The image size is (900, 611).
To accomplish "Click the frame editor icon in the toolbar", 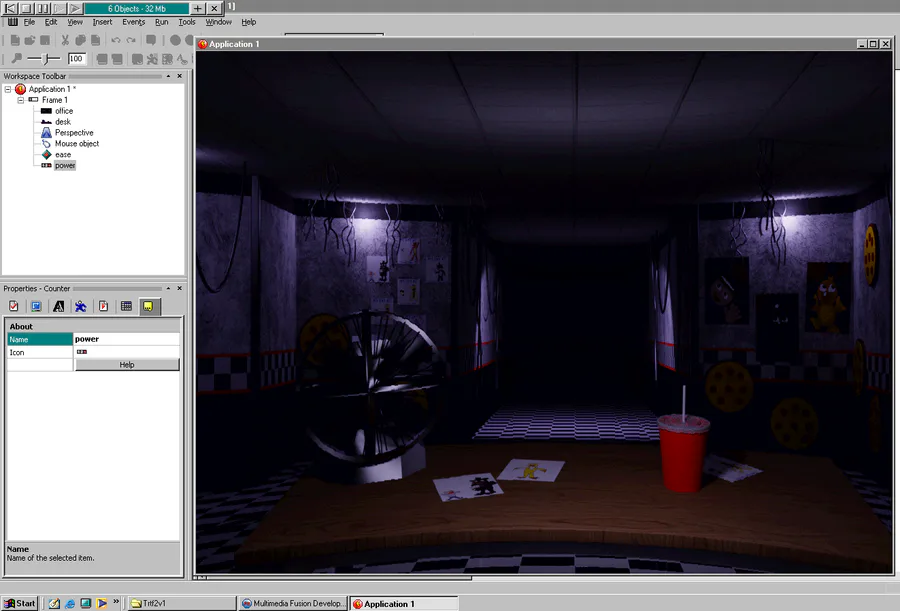I will pyautogui.click(x=137, y=59).
